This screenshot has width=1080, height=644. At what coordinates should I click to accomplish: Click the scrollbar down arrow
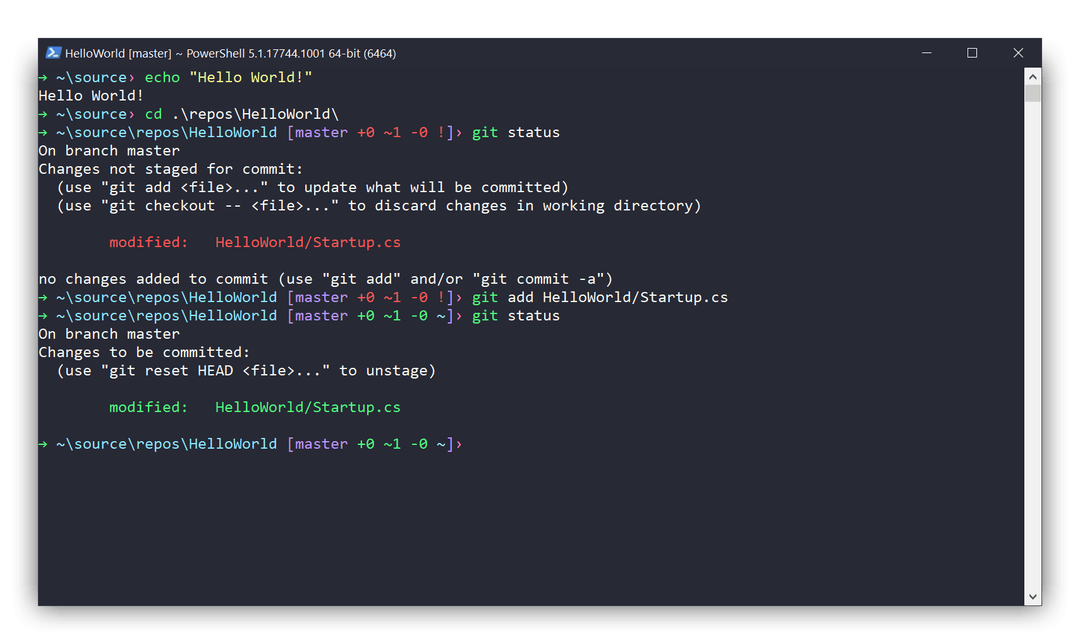tap(1032, 595)
